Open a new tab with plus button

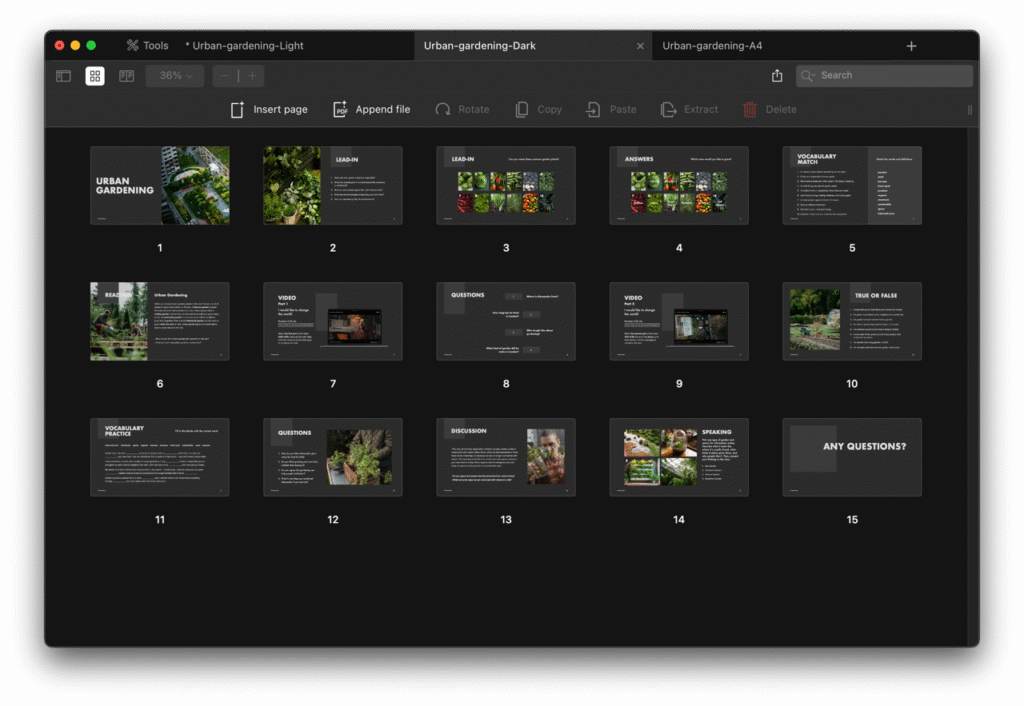(911, 46)
